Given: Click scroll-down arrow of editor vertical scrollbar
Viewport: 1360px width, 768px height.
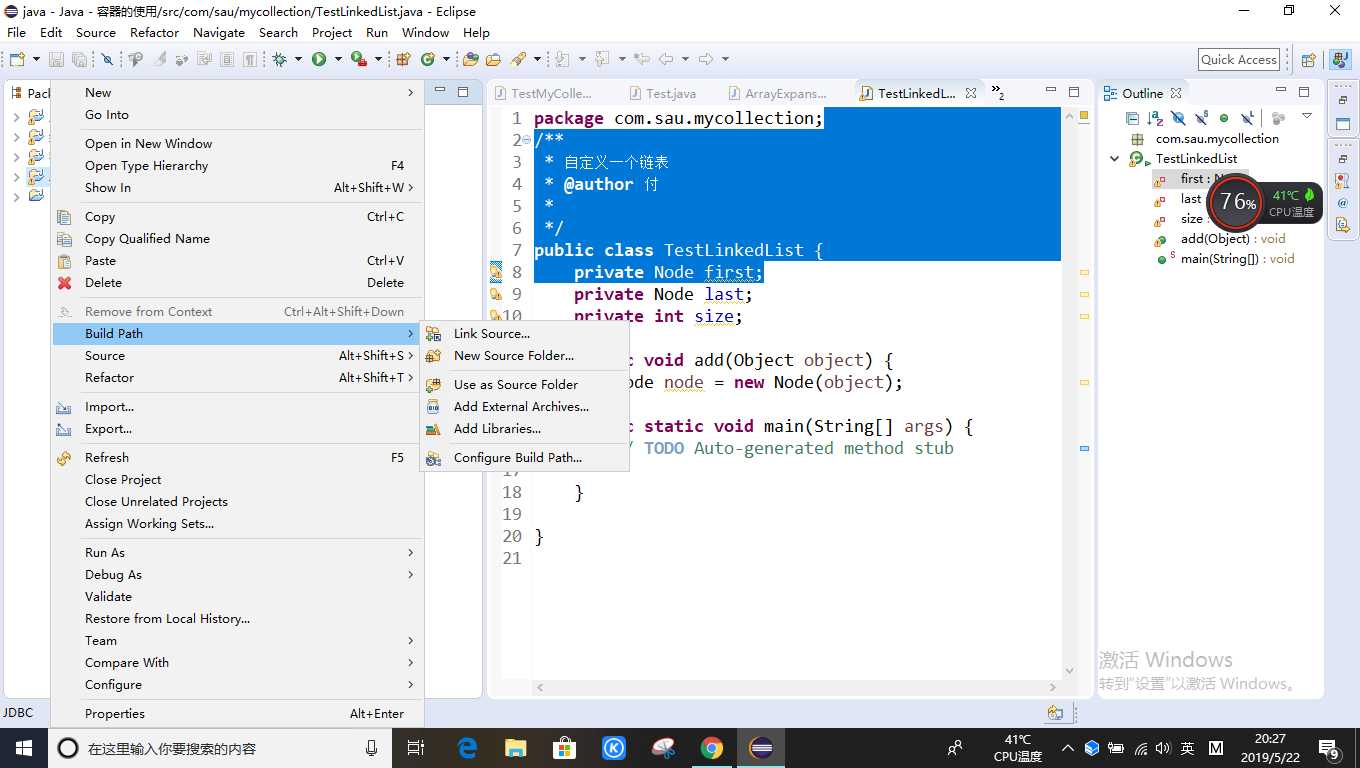Looking at the screenshot, I should point(1069,672).
